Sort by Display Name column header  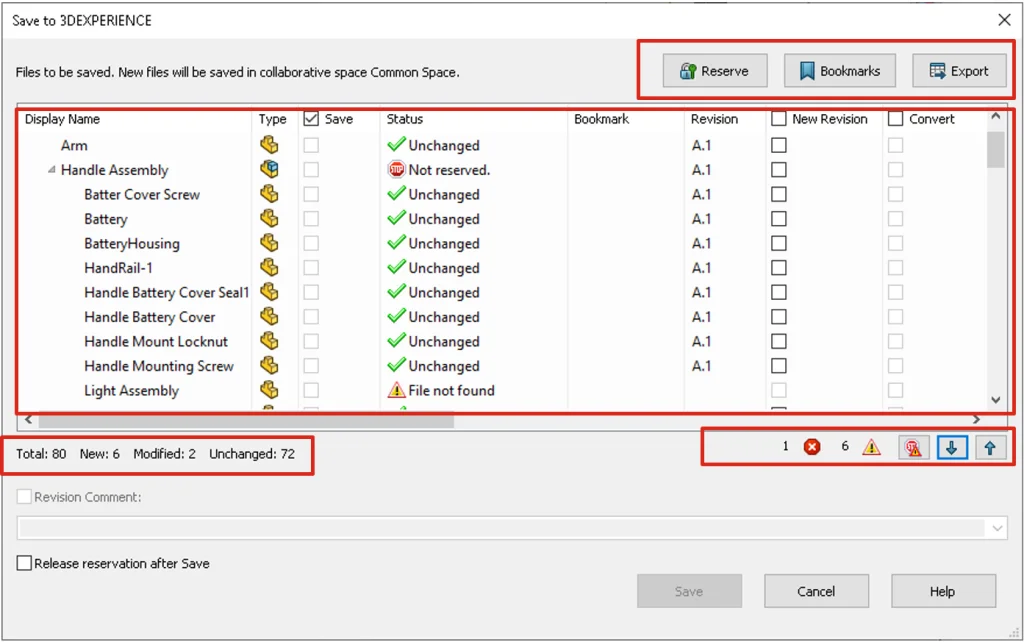[62, 119]
